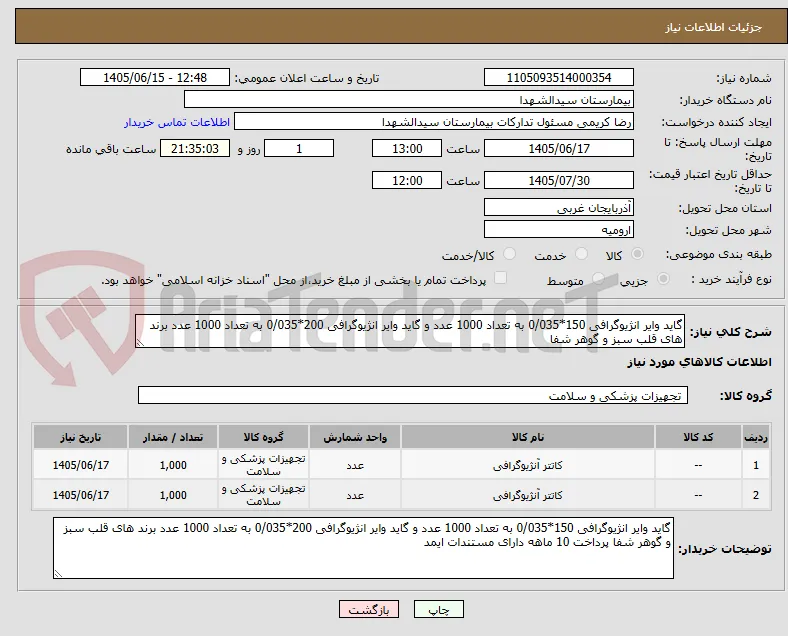Screen dimensions: 788x636
Task: Click the توضیحات خریدار textarea
Action: (363, 548)
